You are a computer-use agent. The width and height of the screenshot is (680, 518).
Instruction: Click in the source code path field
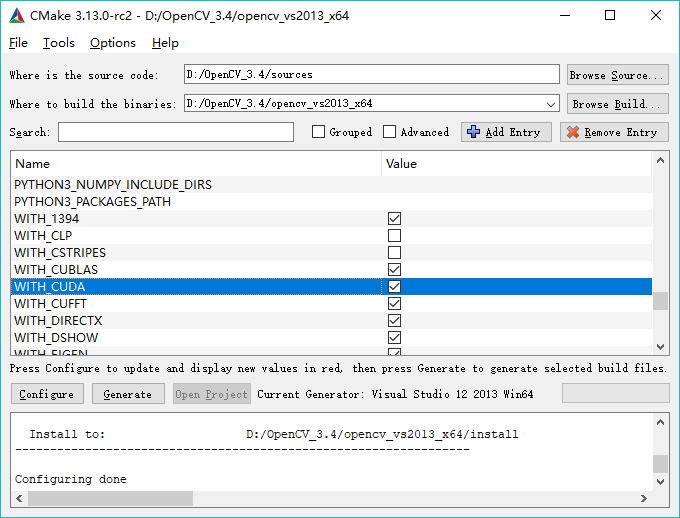[x=372, y=75]
